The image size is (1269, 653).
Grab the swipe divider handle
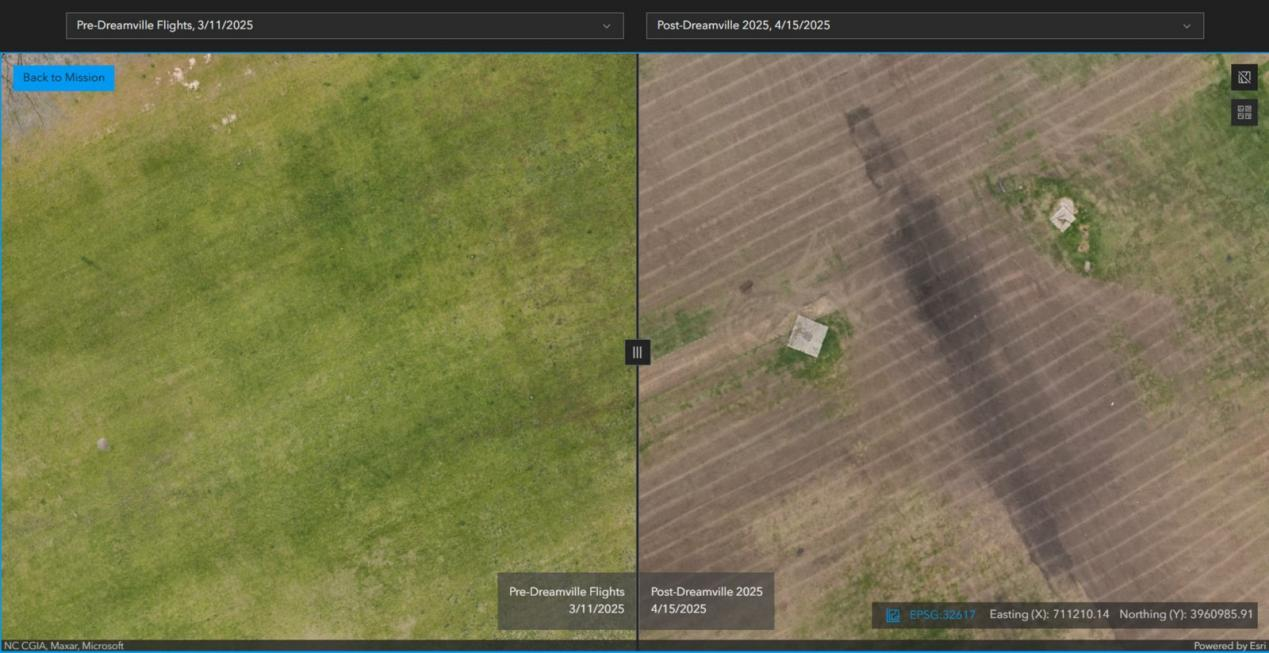637,352
